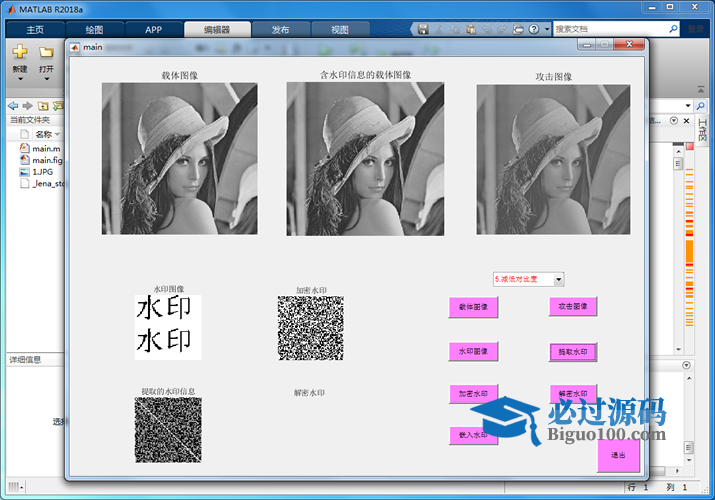Click the 详细信息 panel header
The width and height of the screenshot is (715, 500).
(35, 360)
